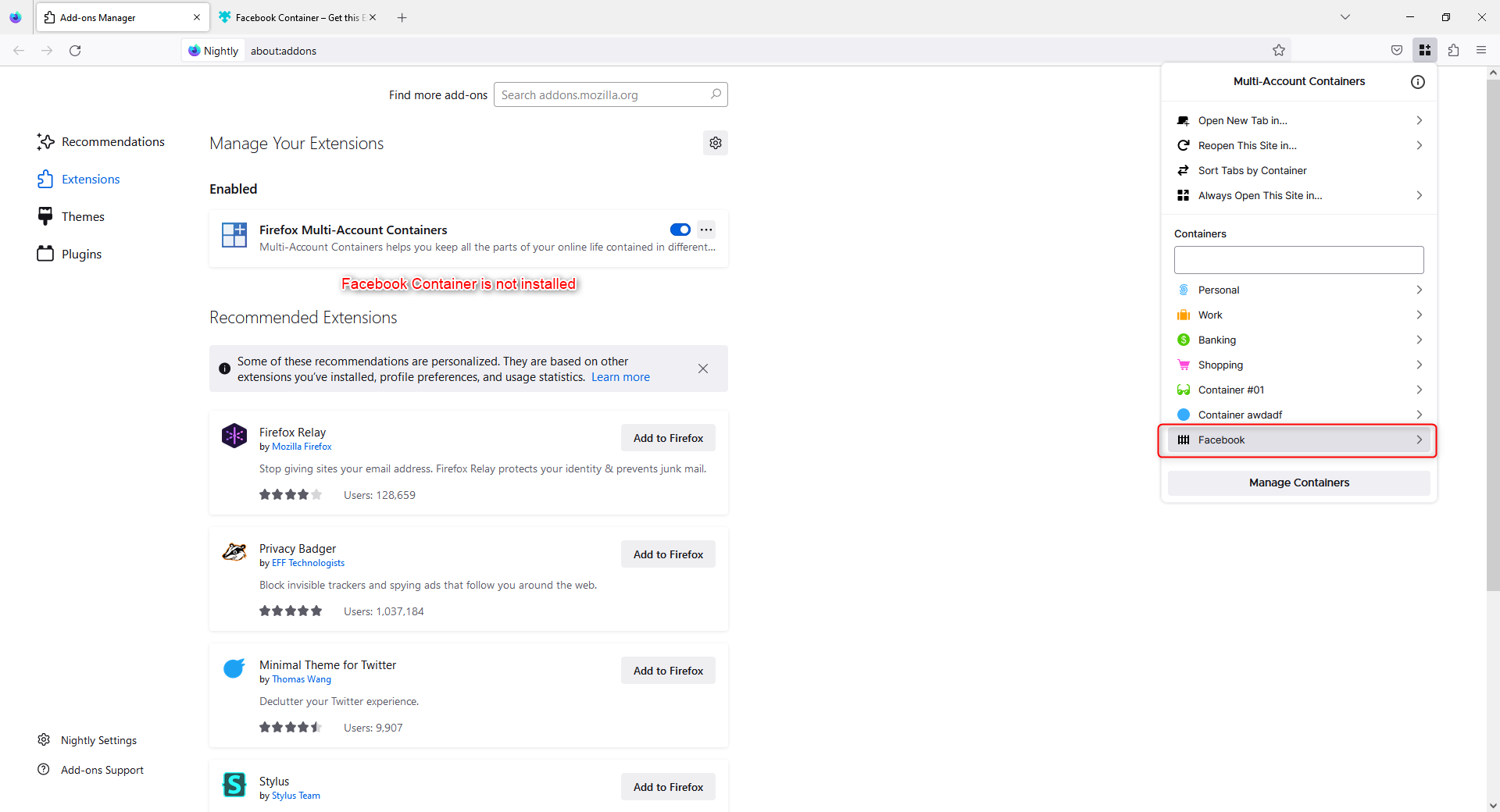Screen dimensions: 1500x812
Task: Disable the Firefox Multi-Account Containers extension
Action: tap(680, 230)
